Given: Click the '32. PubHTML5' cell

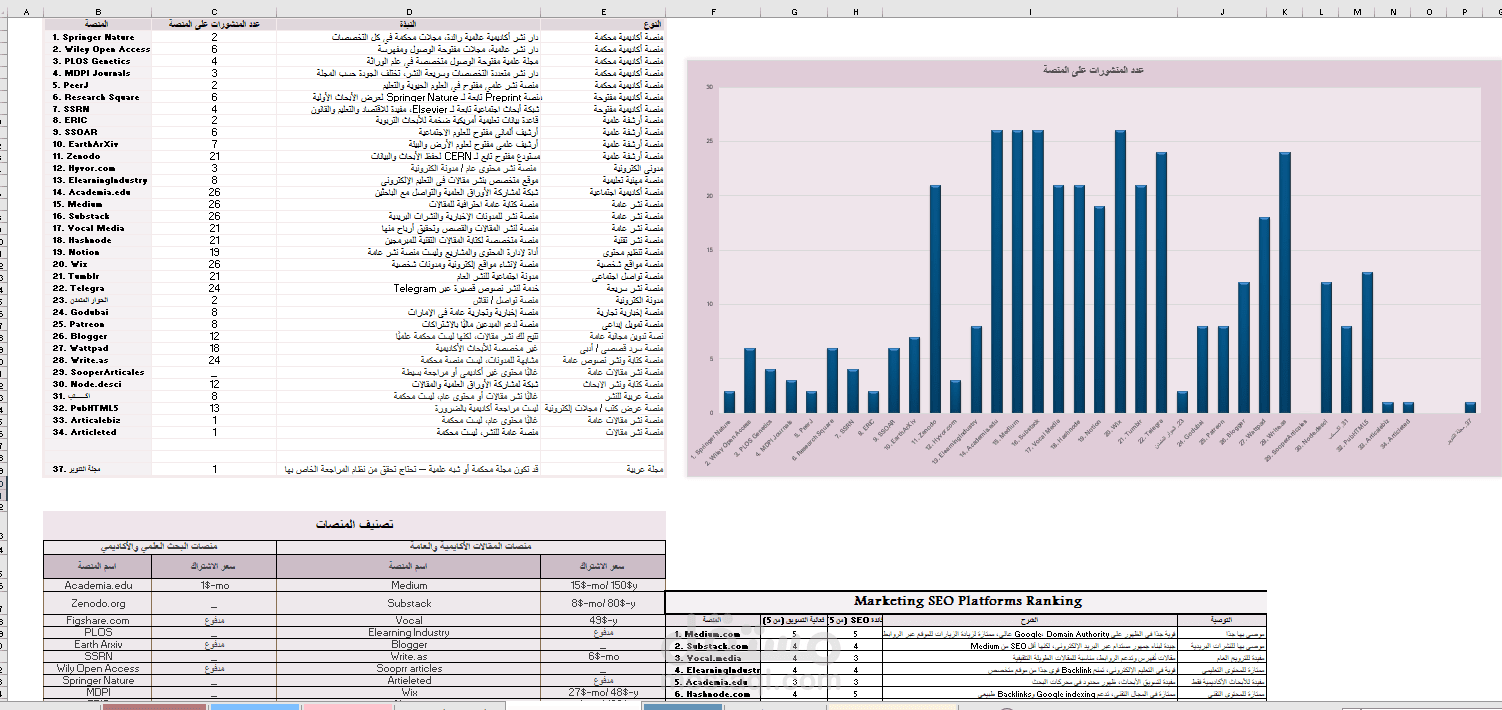Looking at the screenshot, I should click(97, 408).
